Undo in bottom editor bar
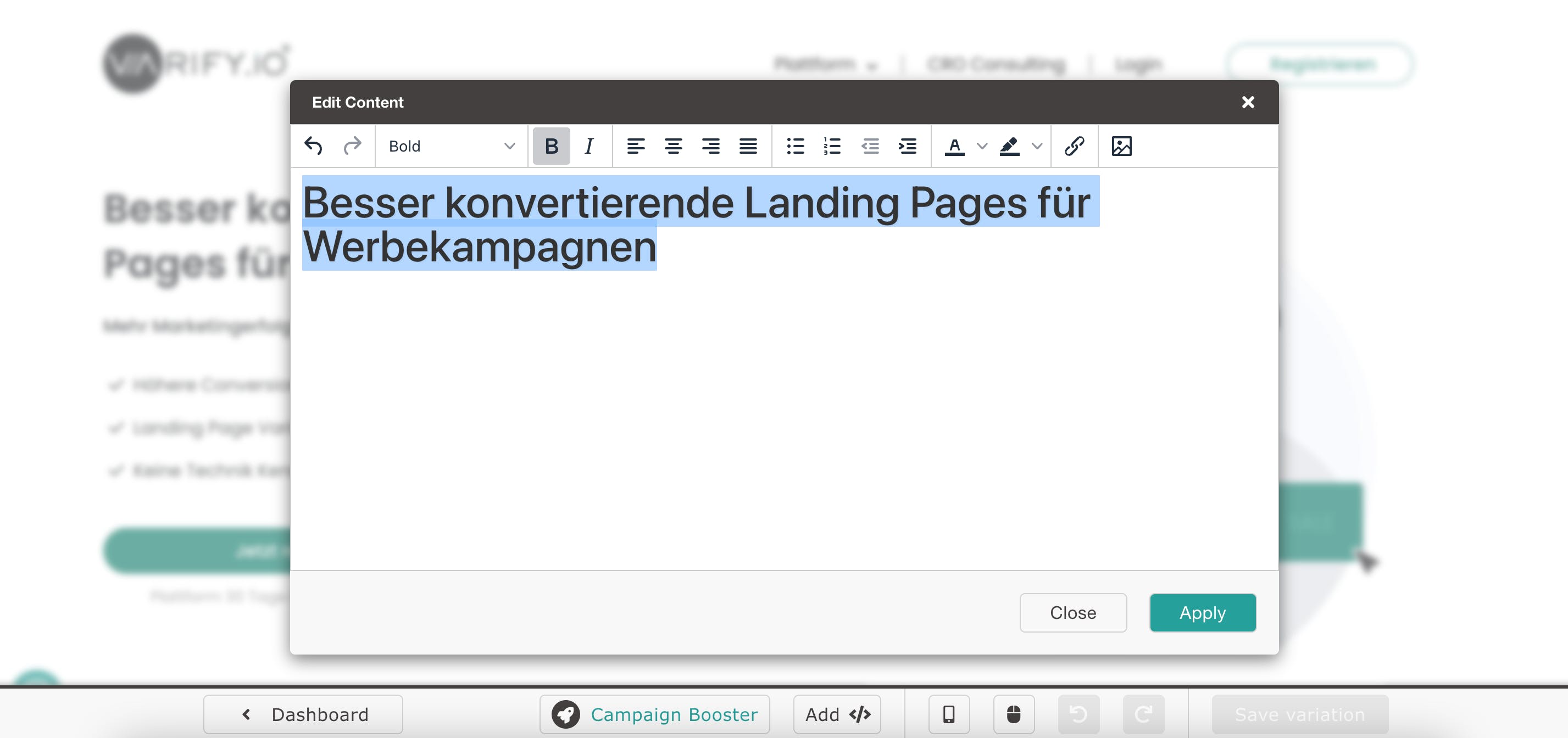 (x=1078, y=714)
